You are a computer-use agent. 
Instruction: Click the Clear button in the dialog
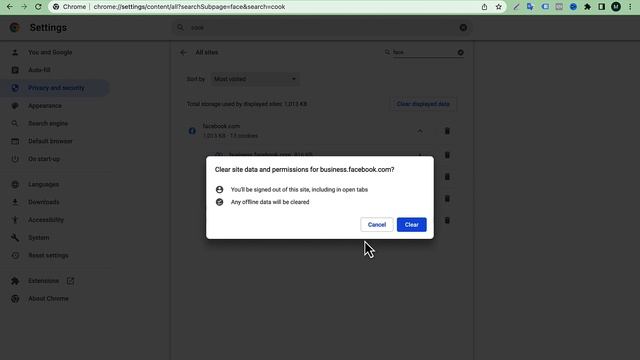click(411, 224)
